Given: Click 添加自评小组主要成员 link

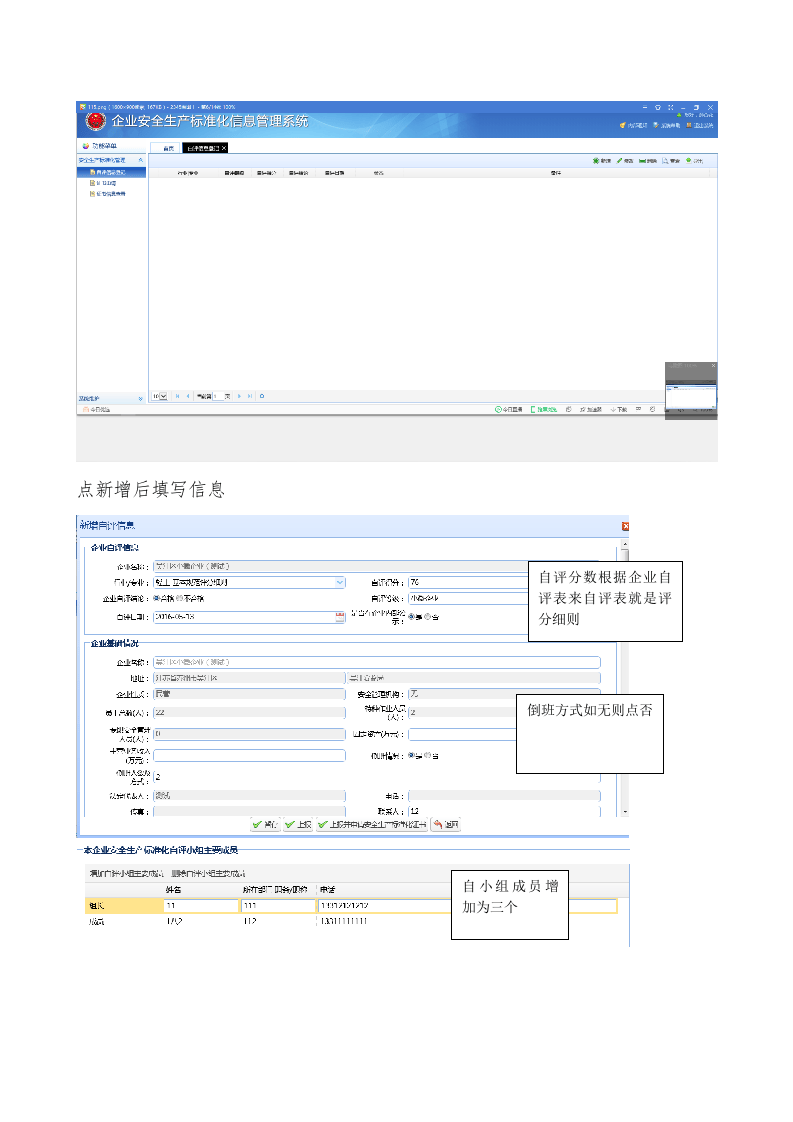Looking at the screenshot, I should 126,873.
